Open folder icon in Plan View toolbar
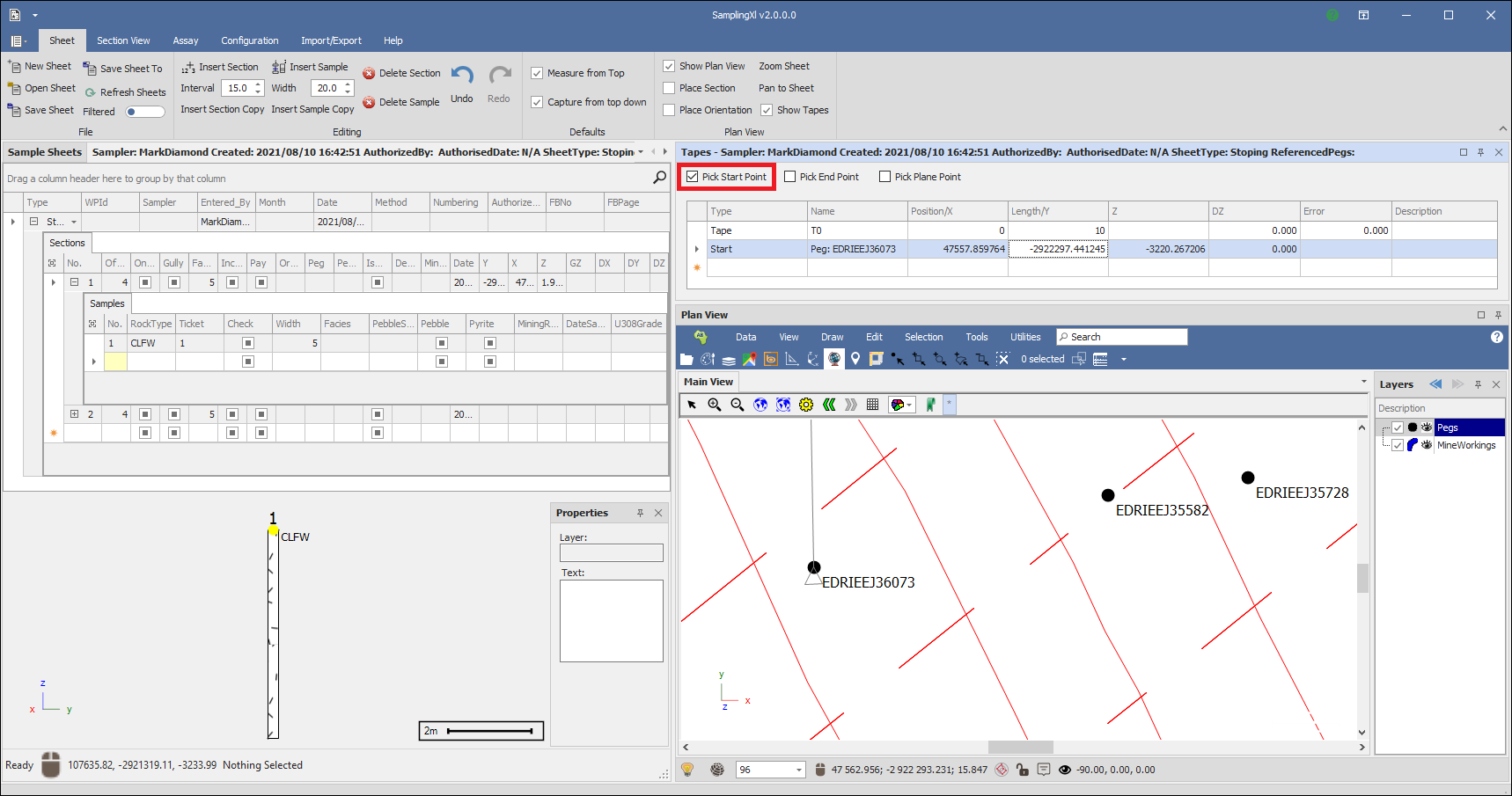Screen dimensions: 1512x796 pos(686,359)
